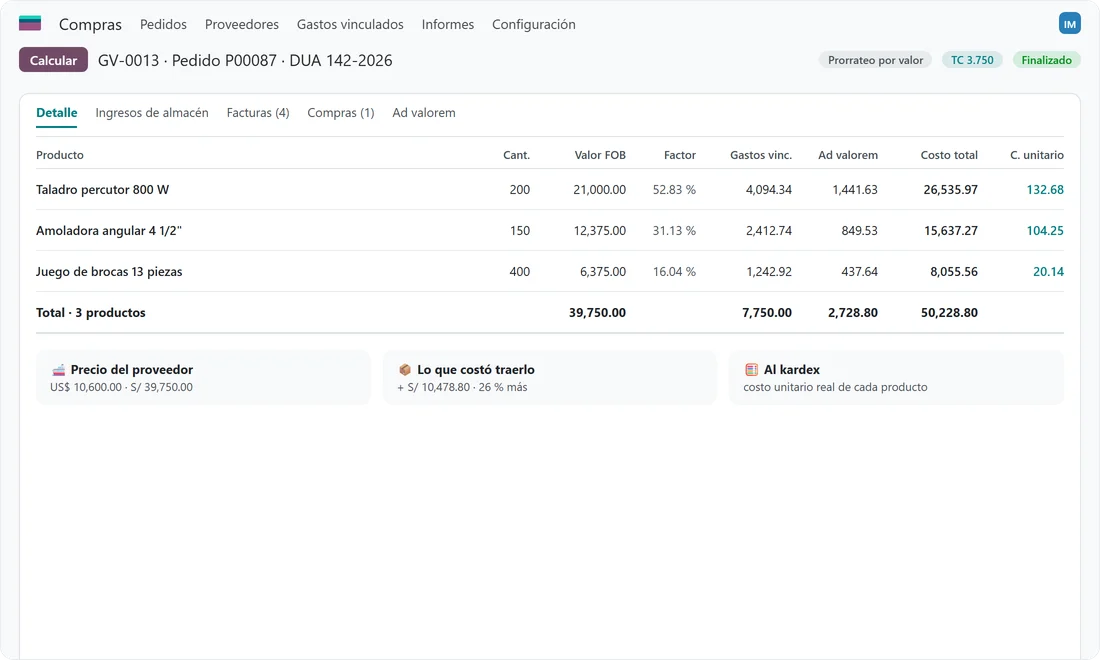The width and height of the screenshot is (1100, 660).
Task: Switch to the Facturas (4) tab
Action: 258,113
